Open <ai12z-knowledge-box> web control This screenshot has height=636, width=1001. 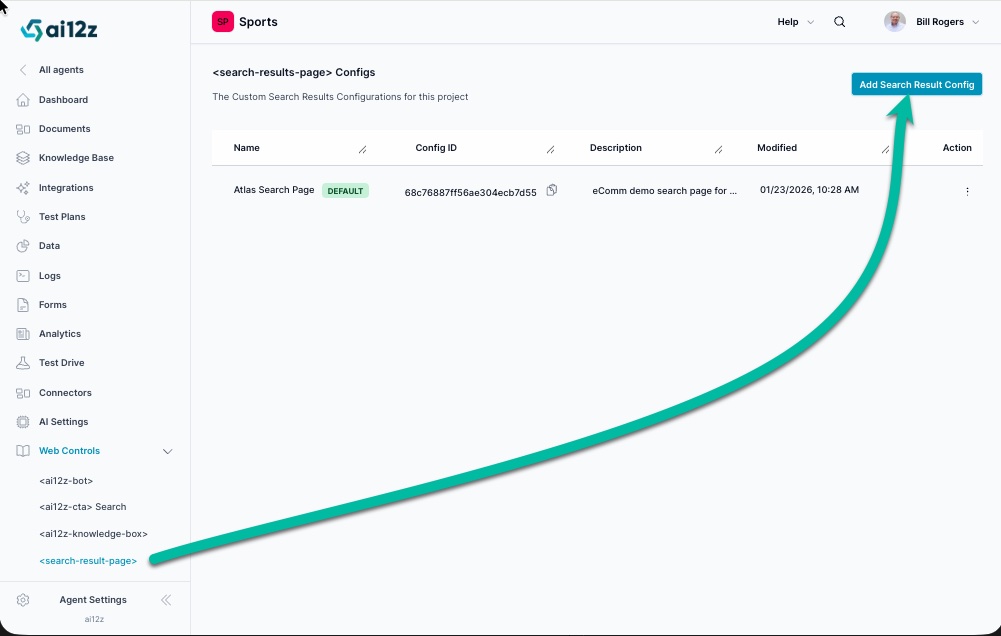[93, 534]
